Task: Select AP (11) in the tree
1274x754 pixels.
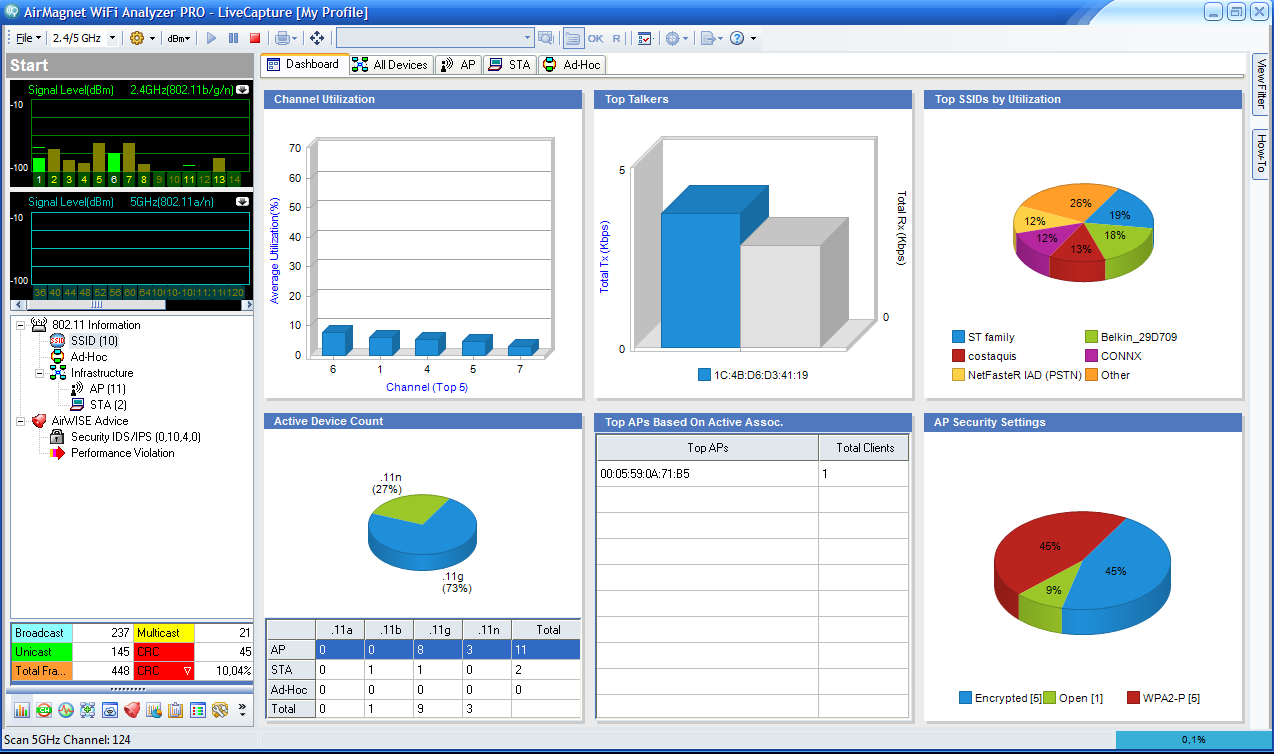Action: (107, 389)
